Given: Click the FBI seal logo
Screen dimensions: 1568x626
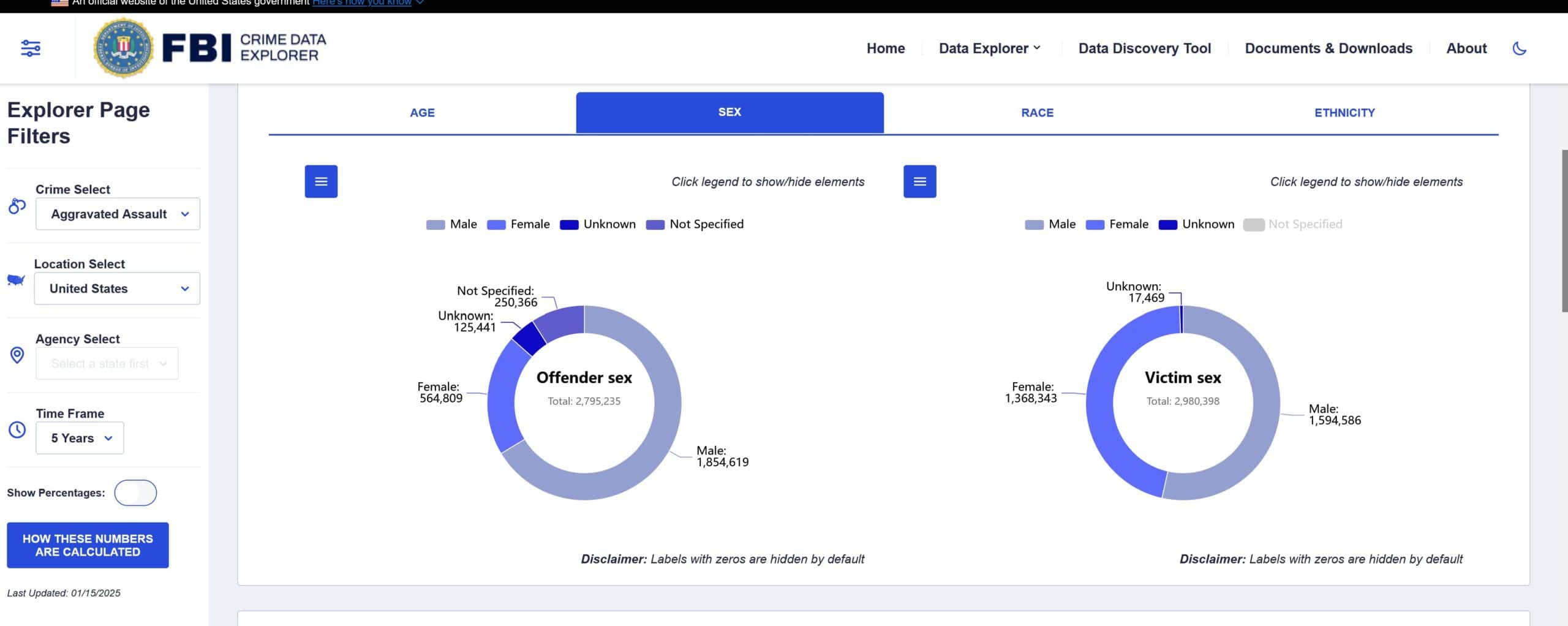Looking at the screenshot, I should pyautogui.click(x=123, y=48).
